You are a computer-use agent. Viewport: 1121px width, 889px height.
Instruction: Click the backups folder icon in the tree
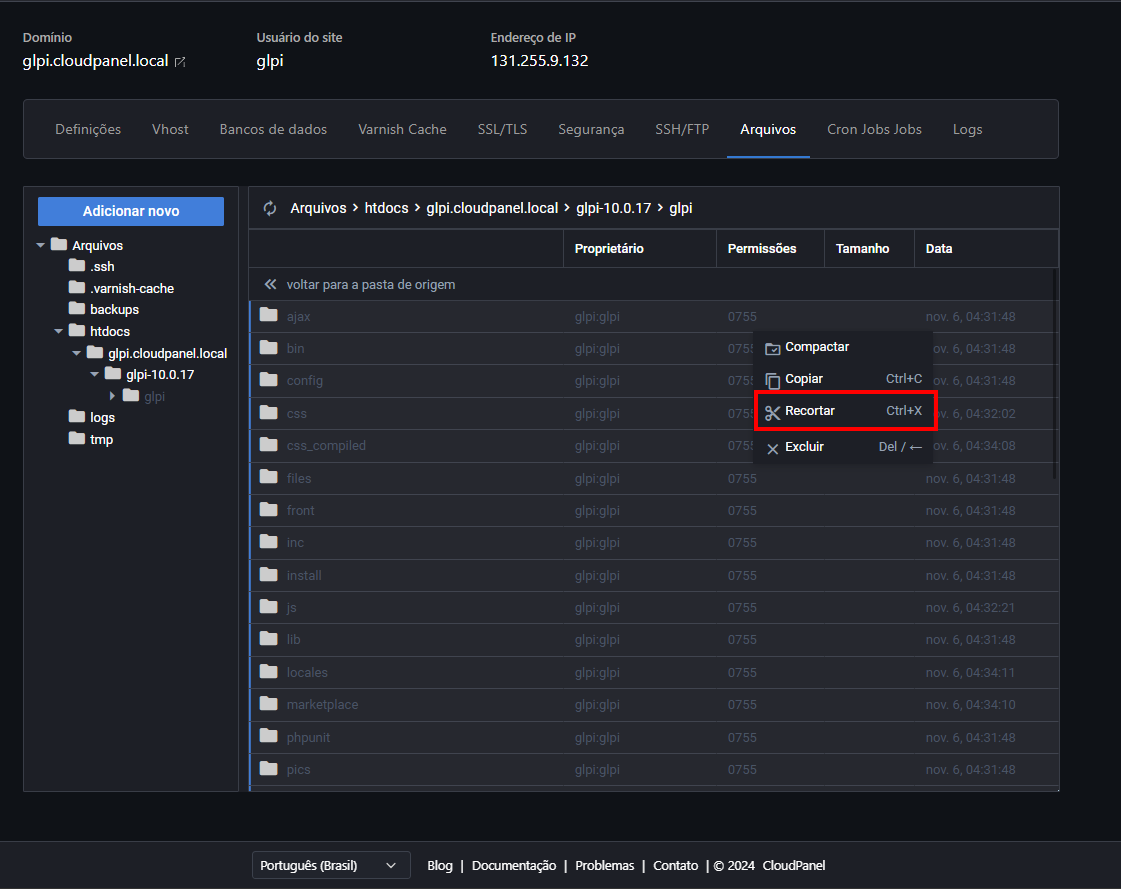click(76, 308)
